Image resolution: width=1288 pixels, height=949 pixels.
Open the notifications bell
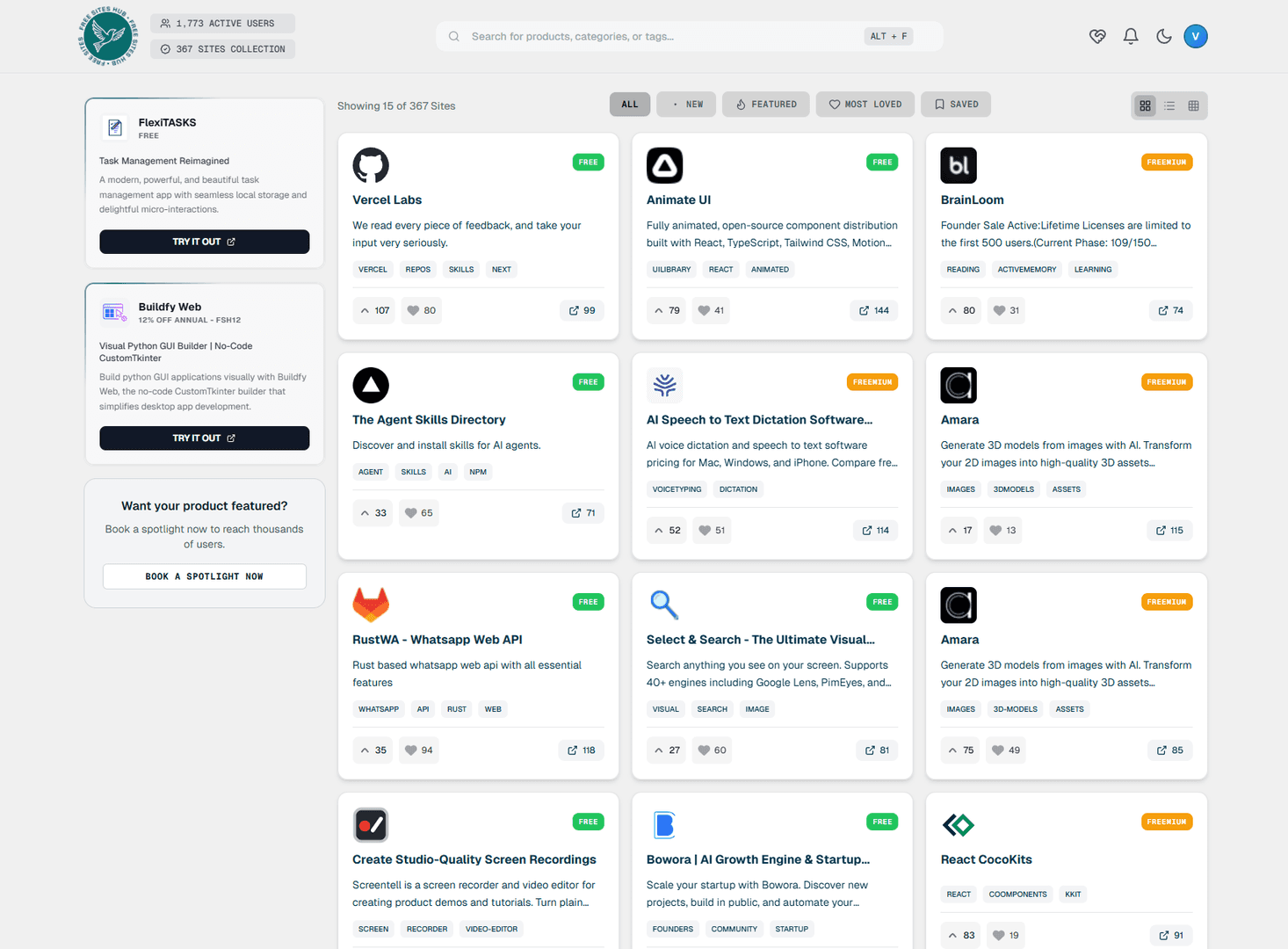(1131, 36)
